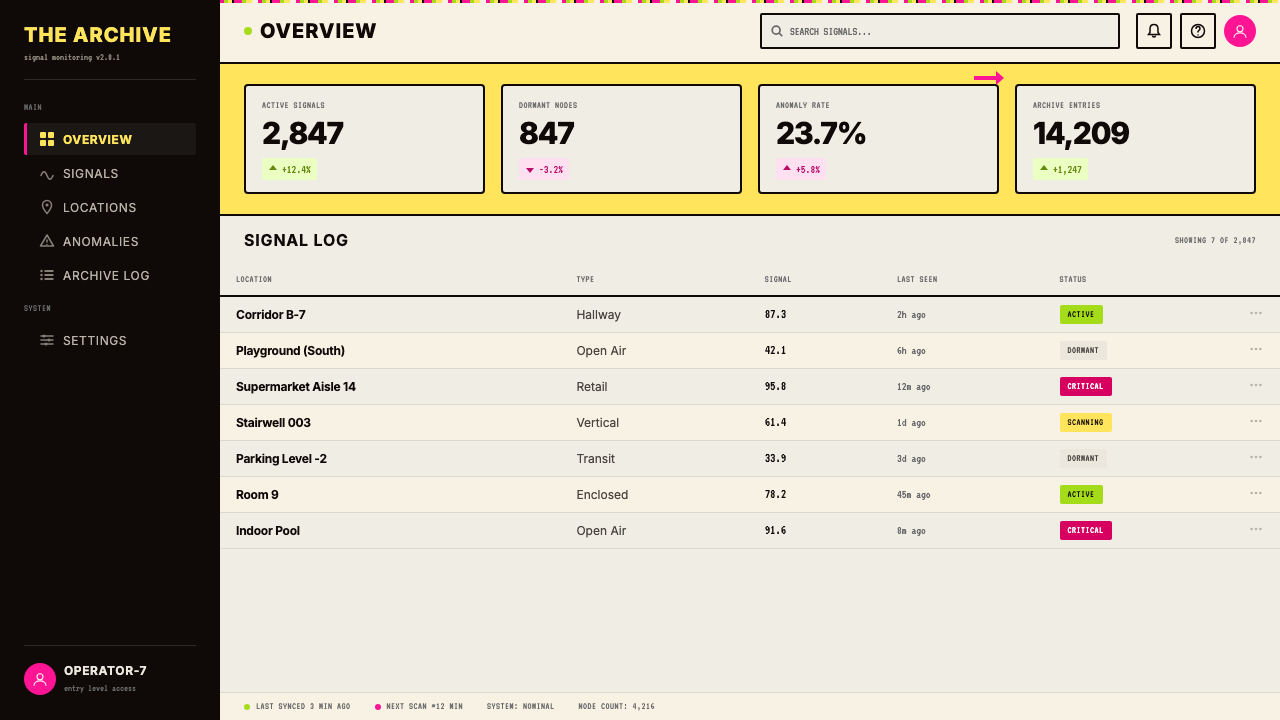Click 'Node count: 4,216' status entry
Screen dimensions: 1280x720
(x=616, y=706)
